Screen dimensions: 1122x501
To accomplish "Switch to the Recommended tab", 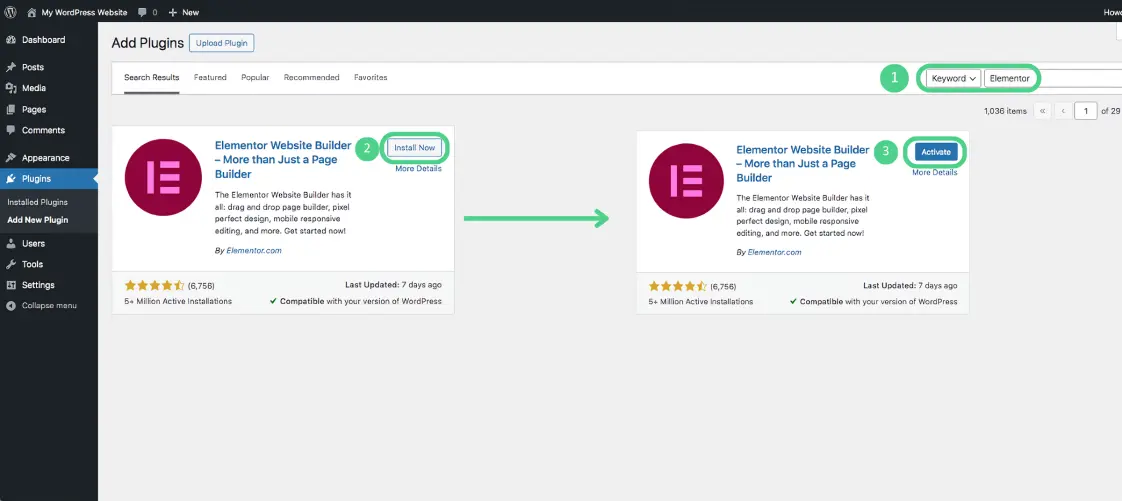I will (311, 77).
